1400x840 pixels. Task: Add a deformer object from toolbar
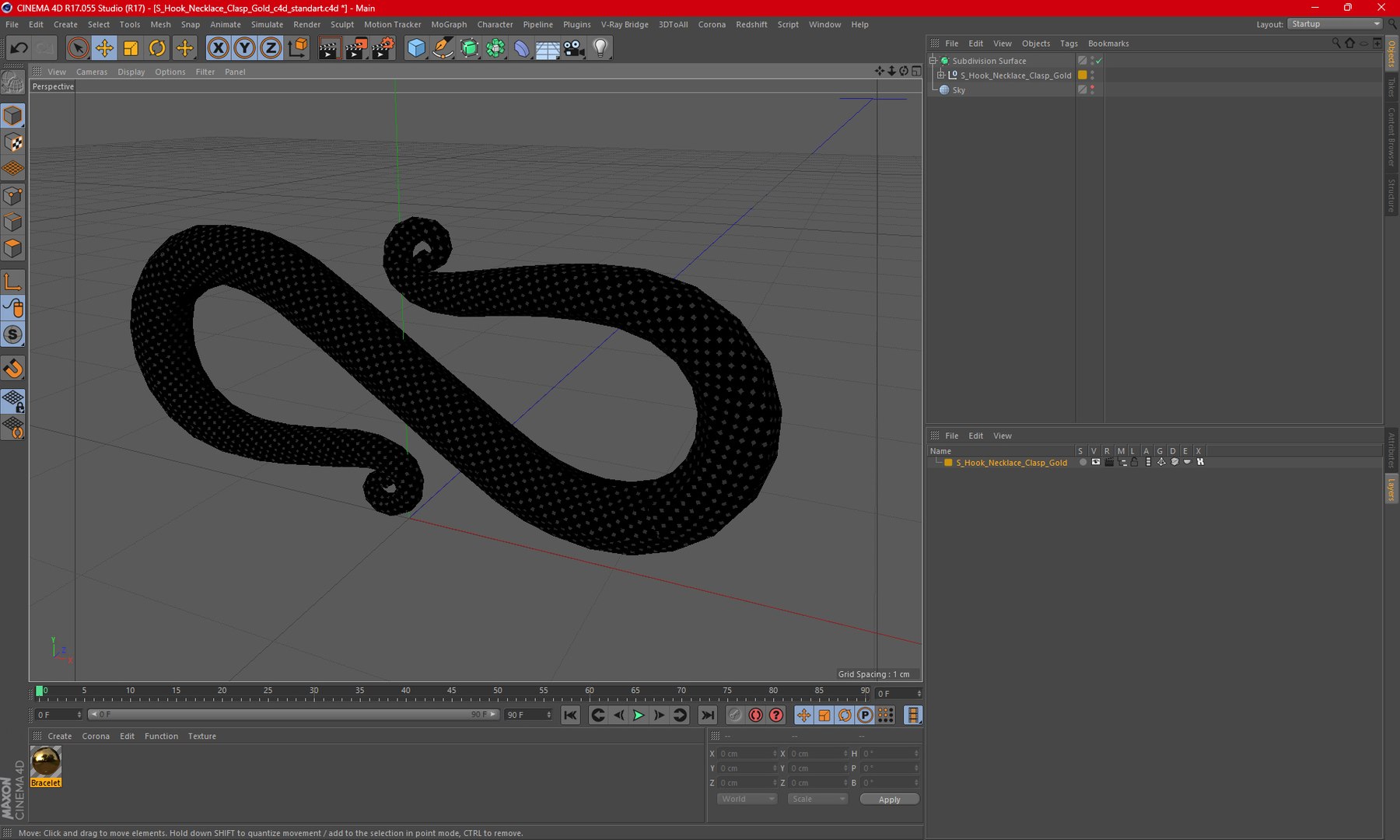point(521,48)
